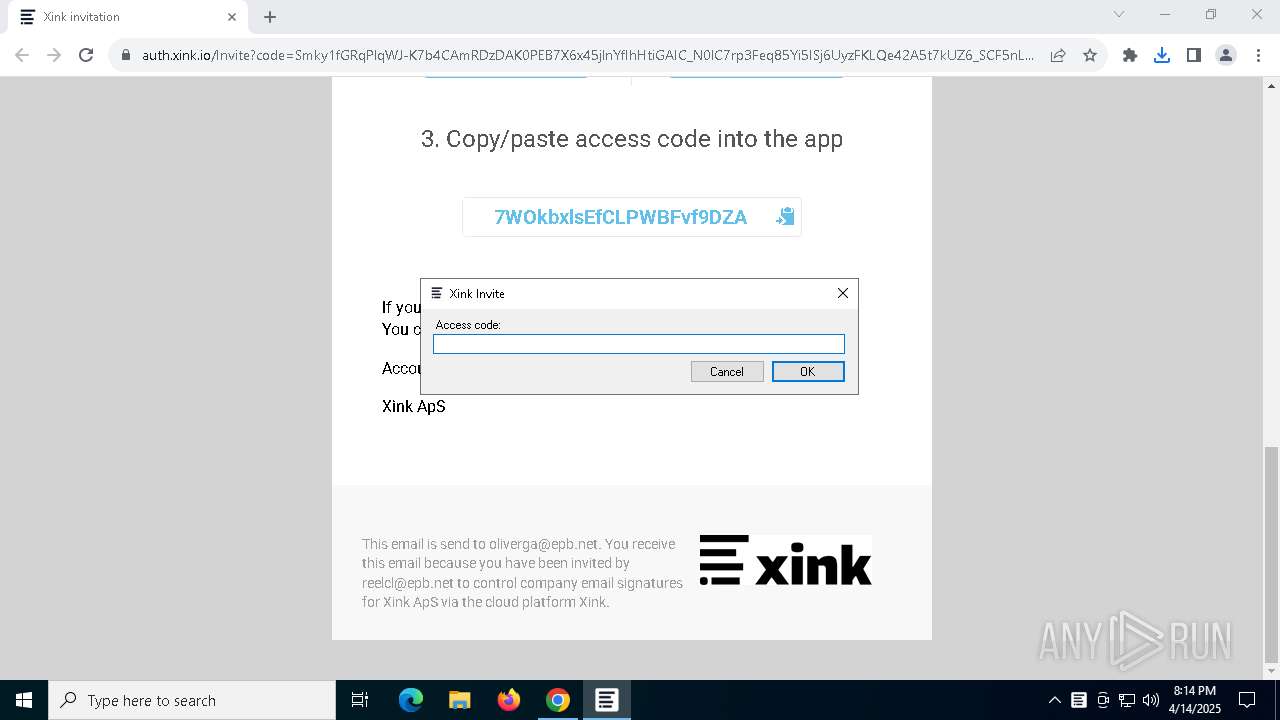Open tab search dropdown arrow
This screenshot has width=1280, height=720.
tap(1119, 14)
